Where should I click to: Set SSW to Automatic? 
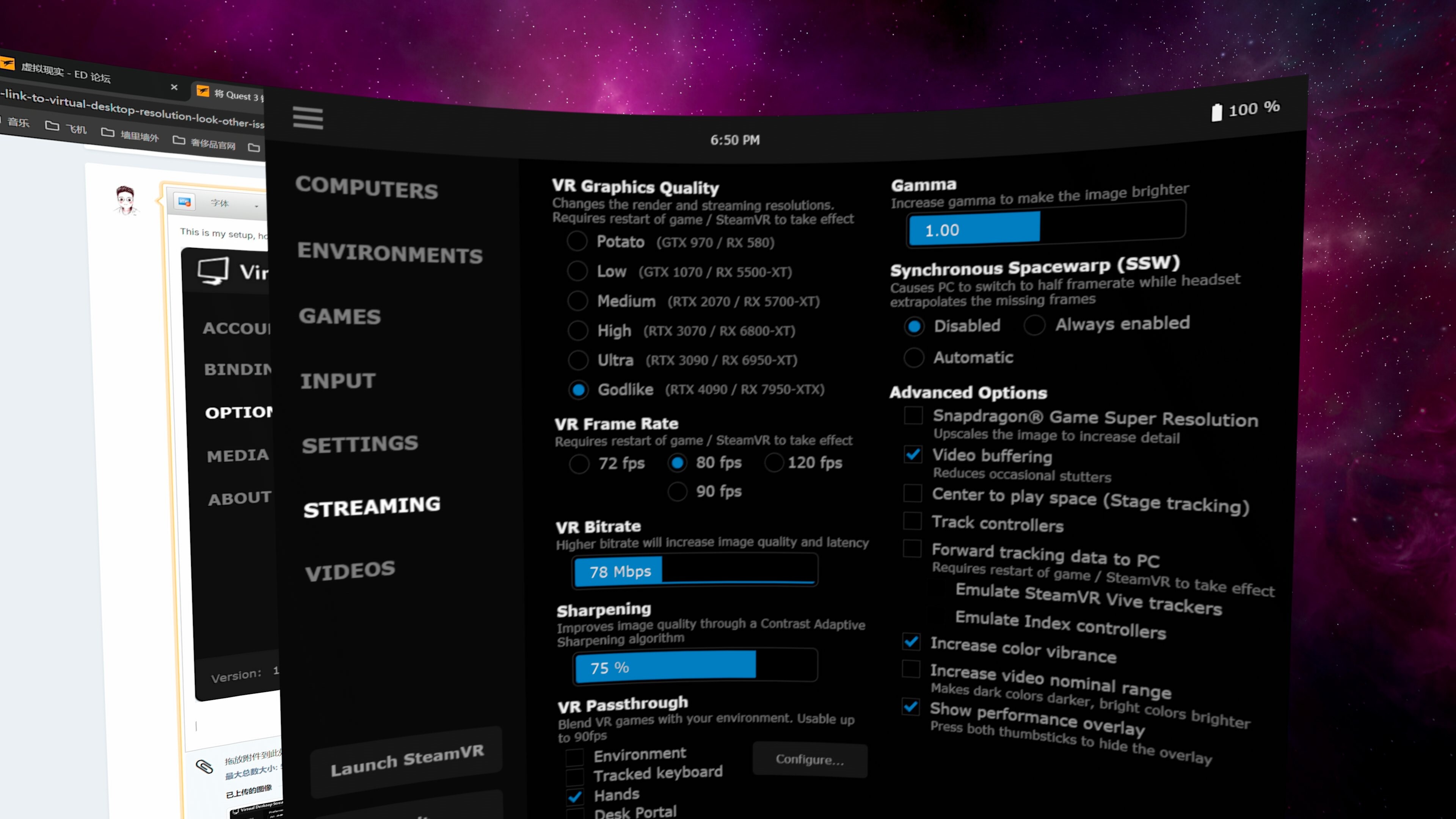[914, 357]
